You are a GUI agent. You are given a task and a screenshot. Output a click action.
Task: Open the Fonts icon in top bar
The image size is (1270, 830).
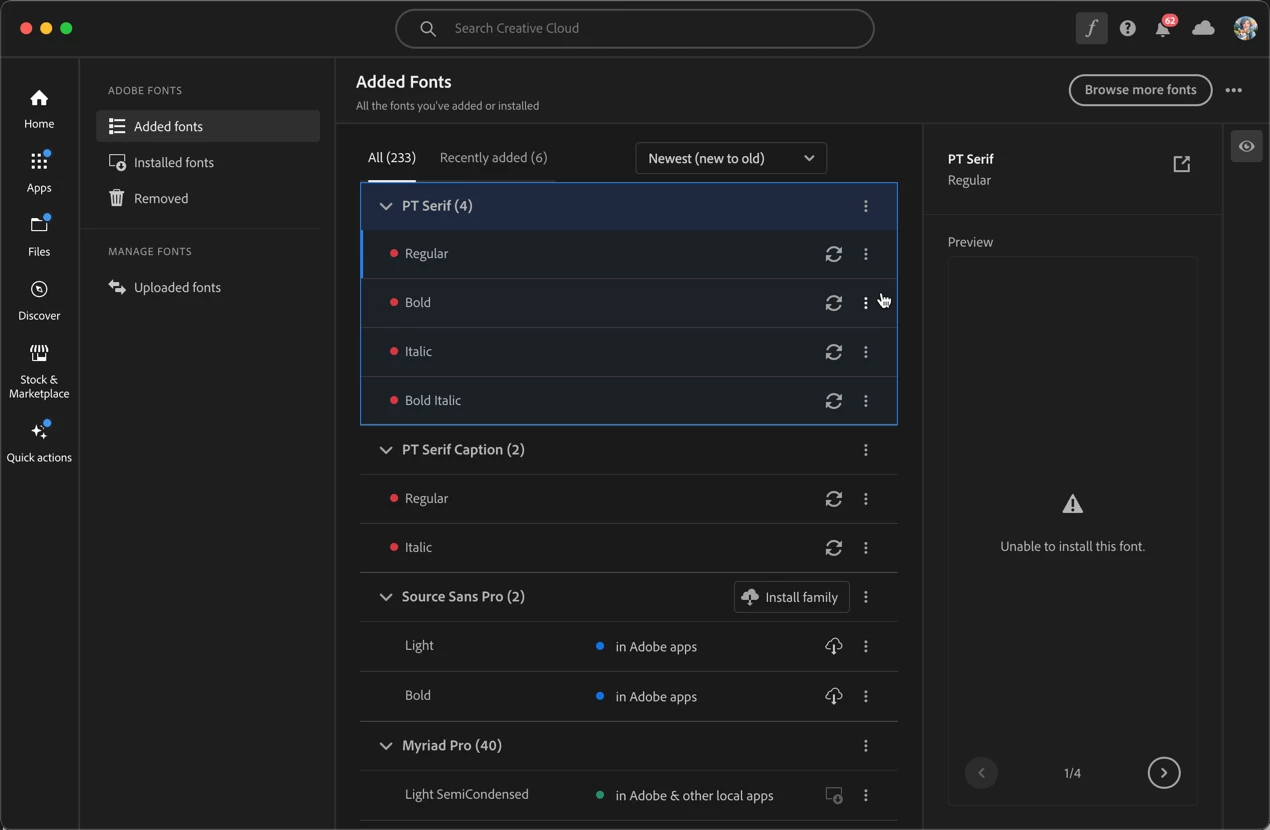1091,29
